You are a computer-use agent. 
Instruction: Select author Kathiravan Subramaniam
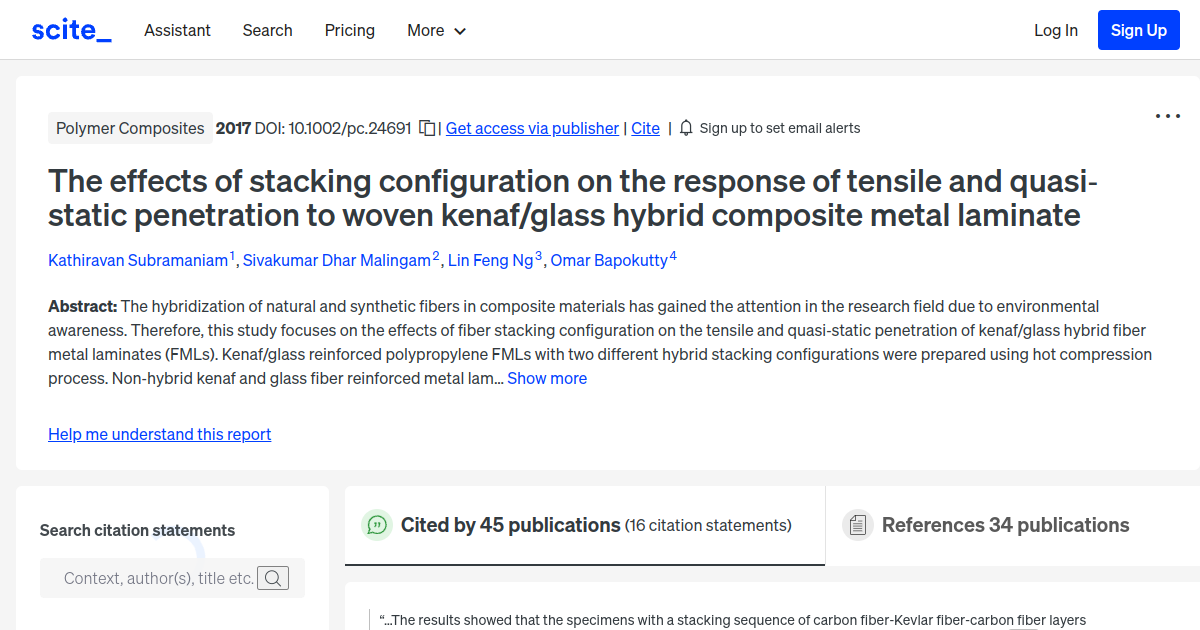138,260
